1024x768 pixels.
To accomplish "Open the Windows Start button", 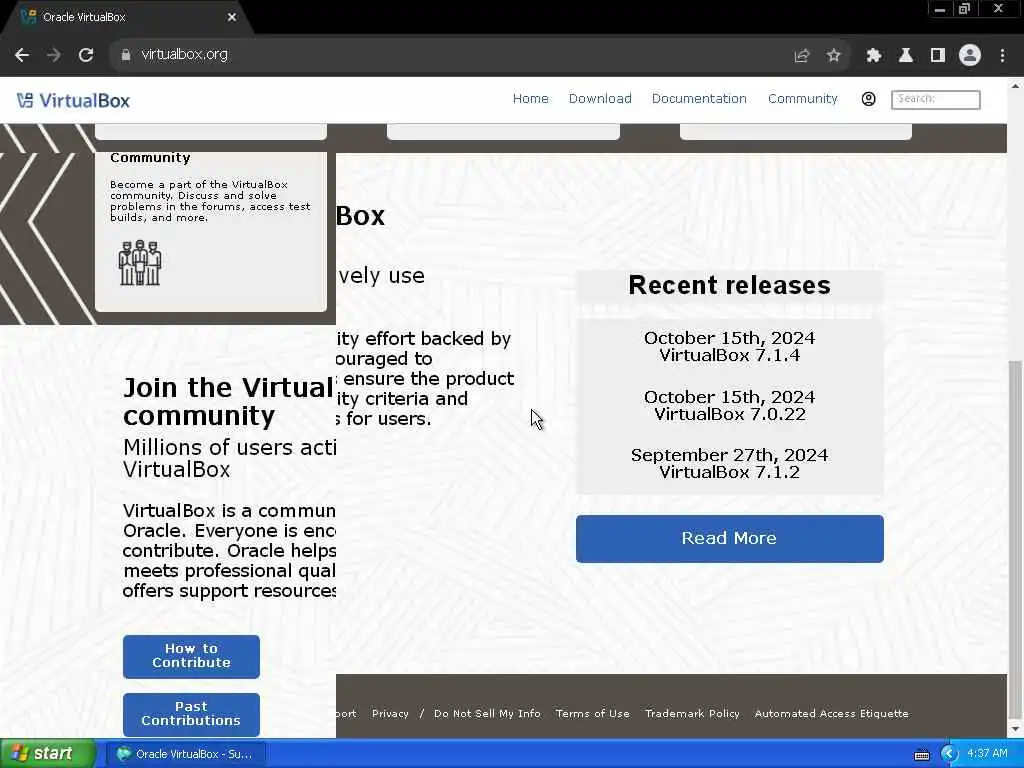I will (47, 754).
